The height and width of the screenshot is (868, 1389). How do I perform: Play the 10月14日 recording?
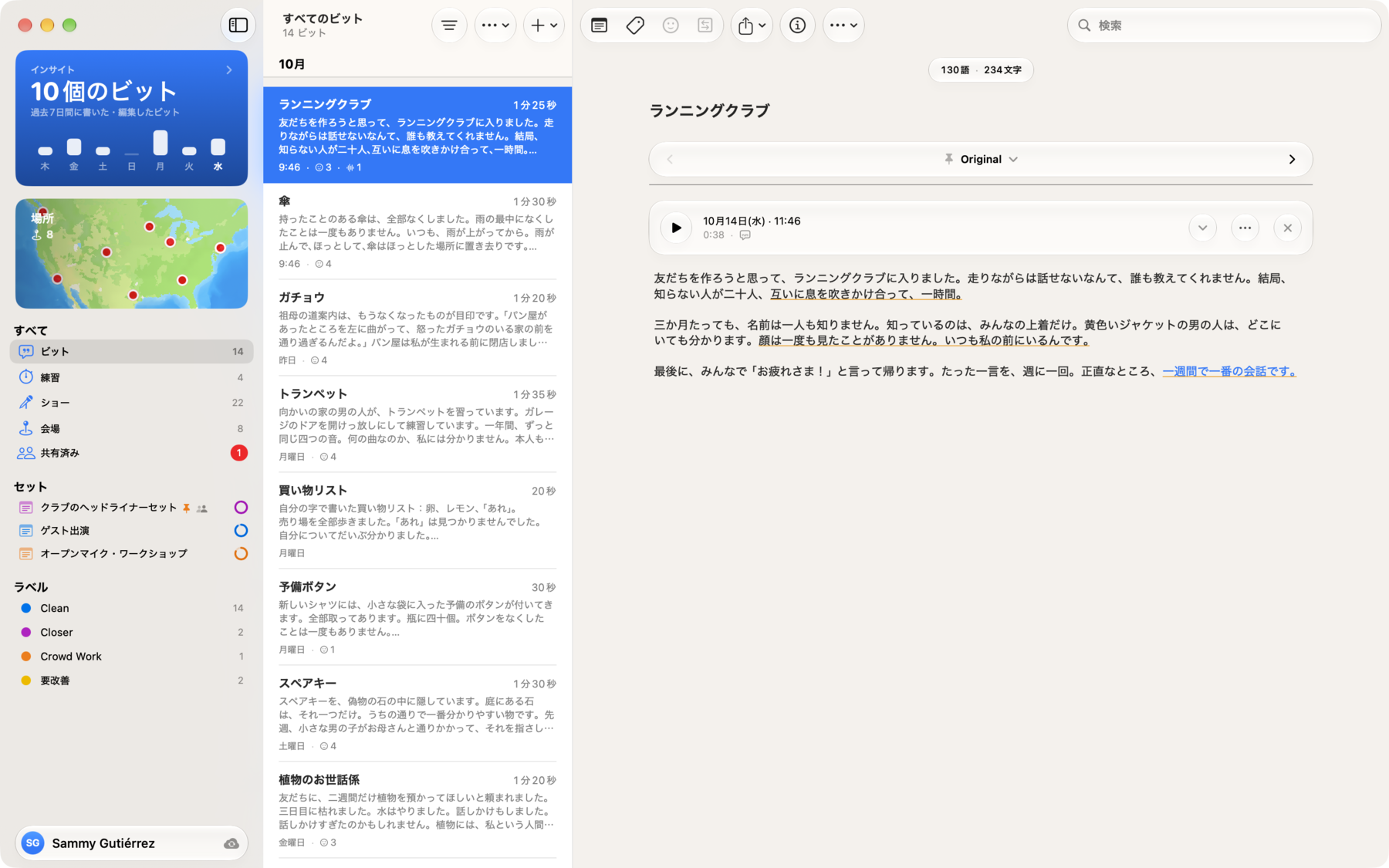pyautogui.click(x=676, y=228)
